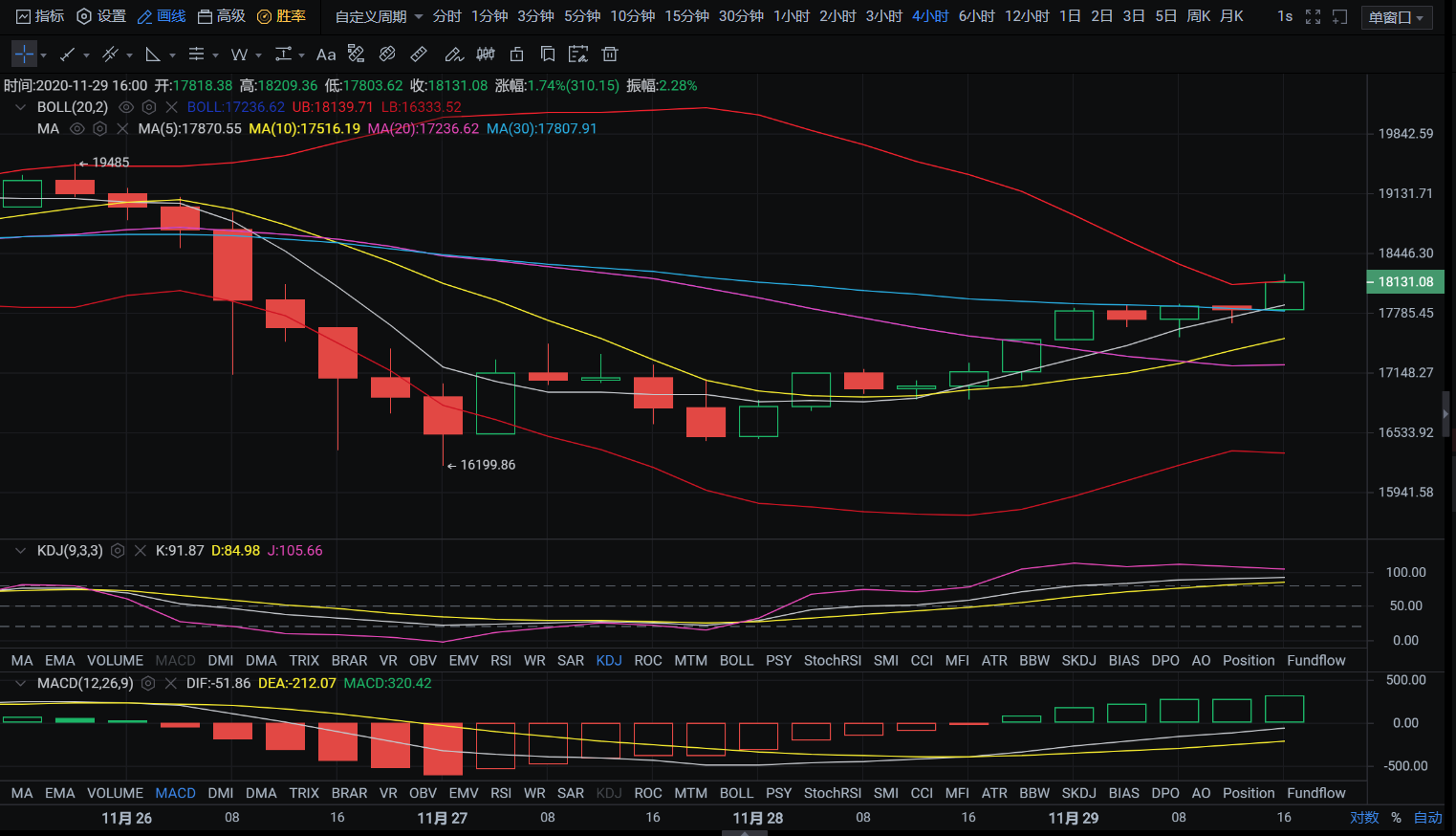The height and width of the screenshot is (836, 1456).
Task: Switch to the 1小时 timeframe
Action: pyautogui.click(x=791, y=16)
